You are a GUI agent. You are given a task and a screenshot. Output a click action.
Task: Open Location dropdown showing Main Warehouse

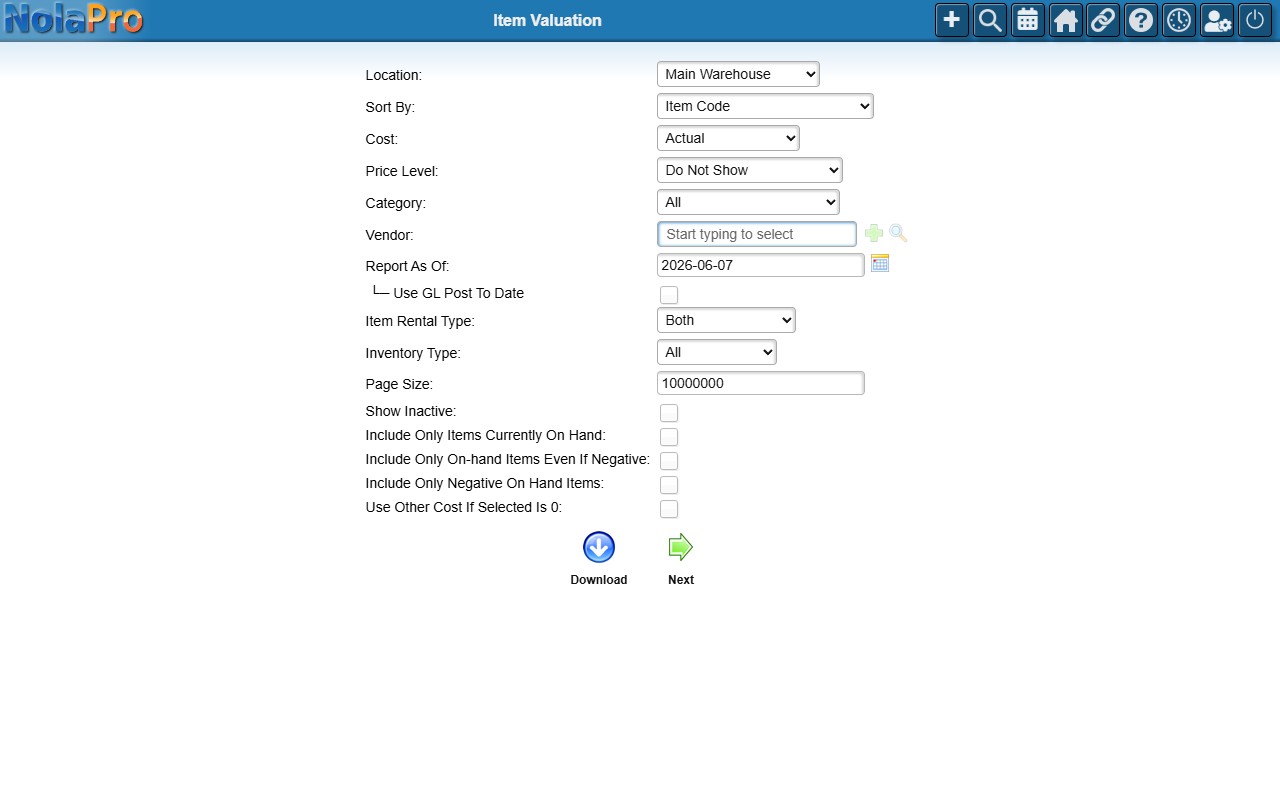pyautogui.click(x=738, y=74)
